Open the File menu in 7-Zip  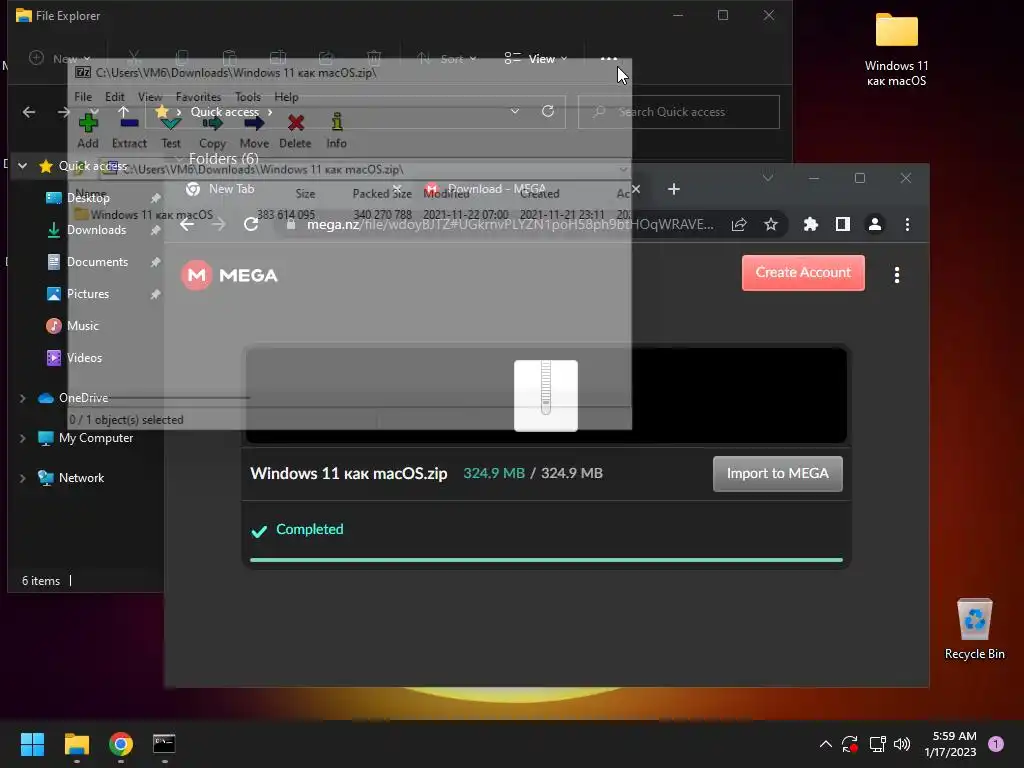[x=83, y=97]
